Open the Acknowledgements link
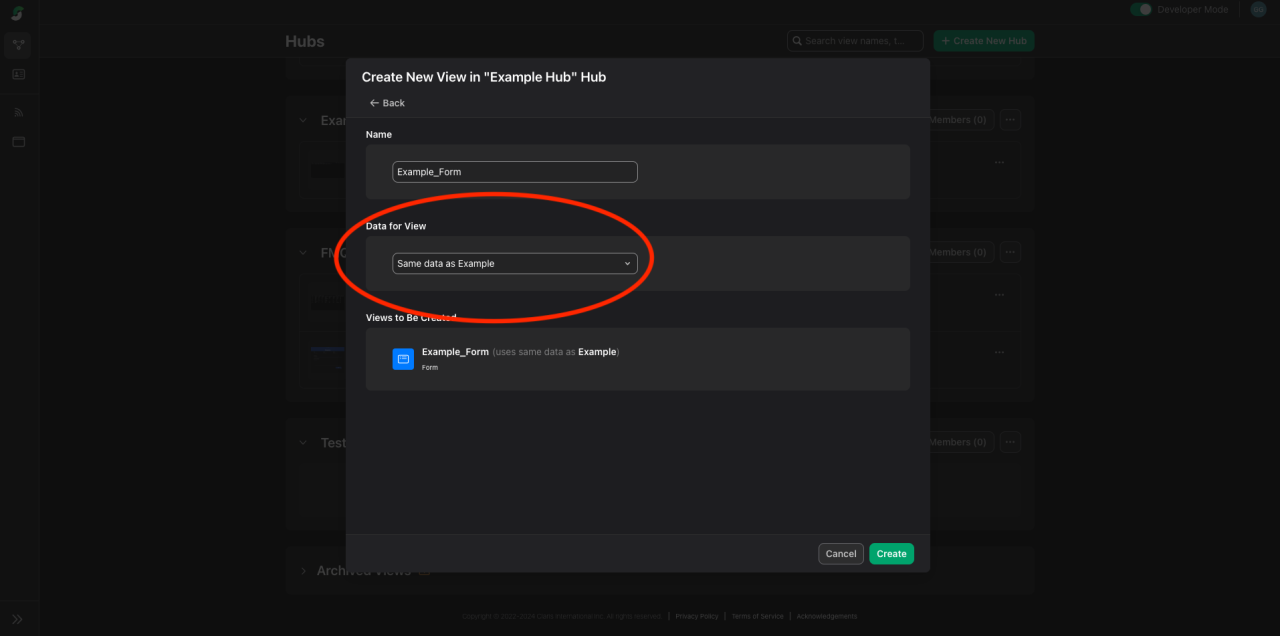Screen dimensions: 1280x636 (x=827, y=616)
